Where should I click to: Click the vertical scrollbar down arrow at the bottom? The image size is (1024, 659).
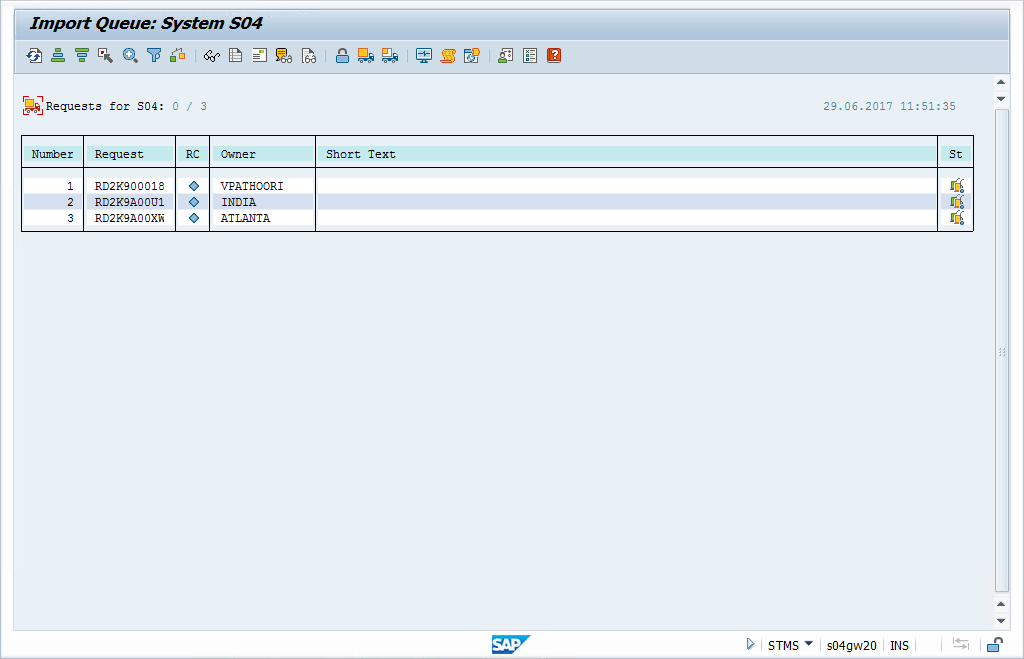click(1001, 620)
